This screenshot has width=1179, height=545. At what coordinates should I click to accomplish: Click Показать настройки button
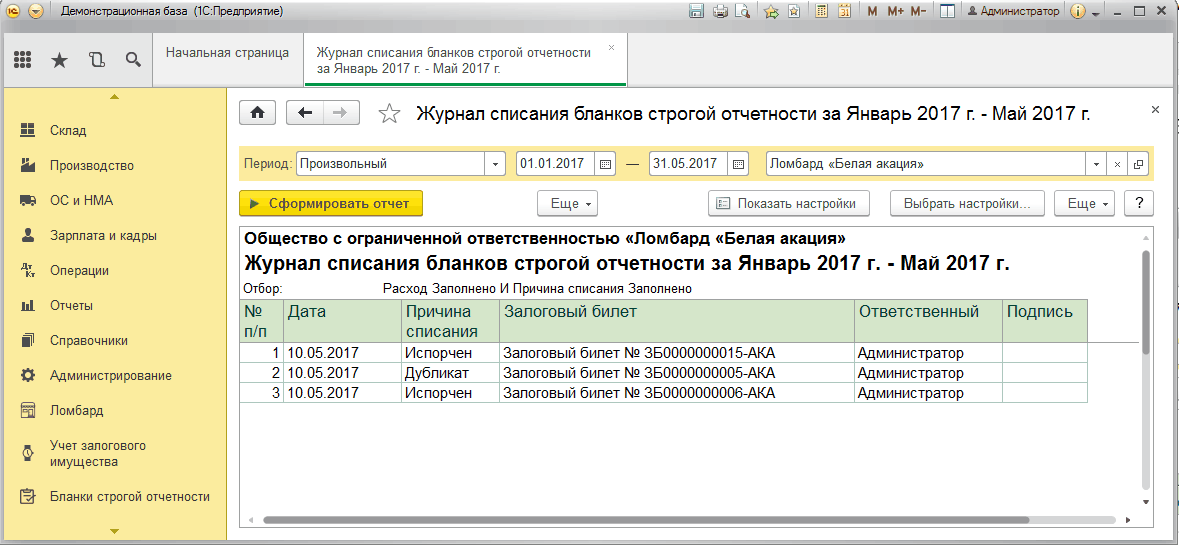click(788, 204)
